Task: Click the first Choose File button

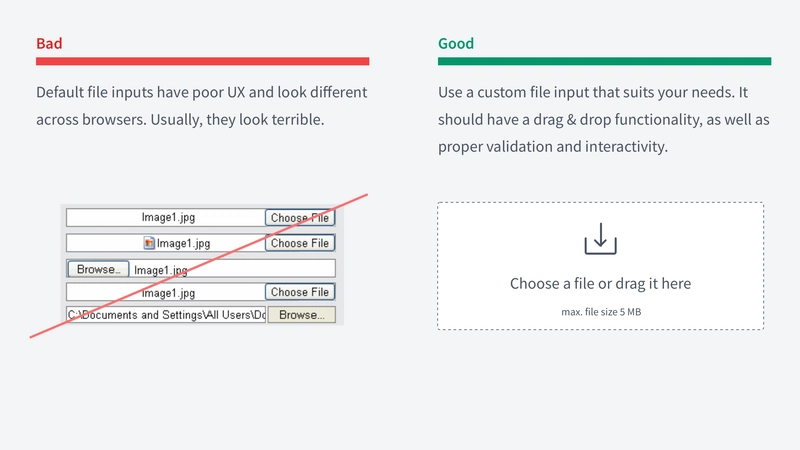Action: pos(299,218)
